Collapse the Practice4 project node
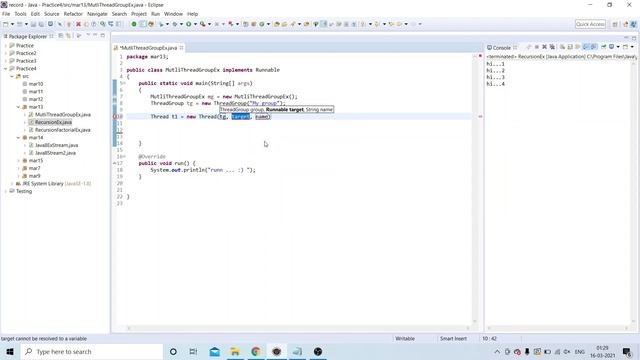Image resolution: width=640 pixels, height=360 pixels. (x=5, y=69)
